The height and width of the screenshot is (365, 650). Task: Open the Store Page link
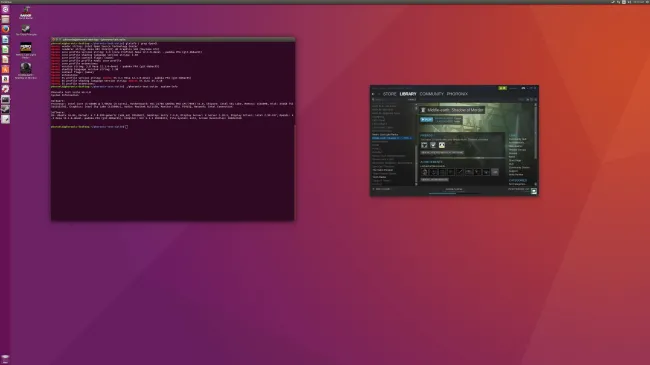coord(515,161)
